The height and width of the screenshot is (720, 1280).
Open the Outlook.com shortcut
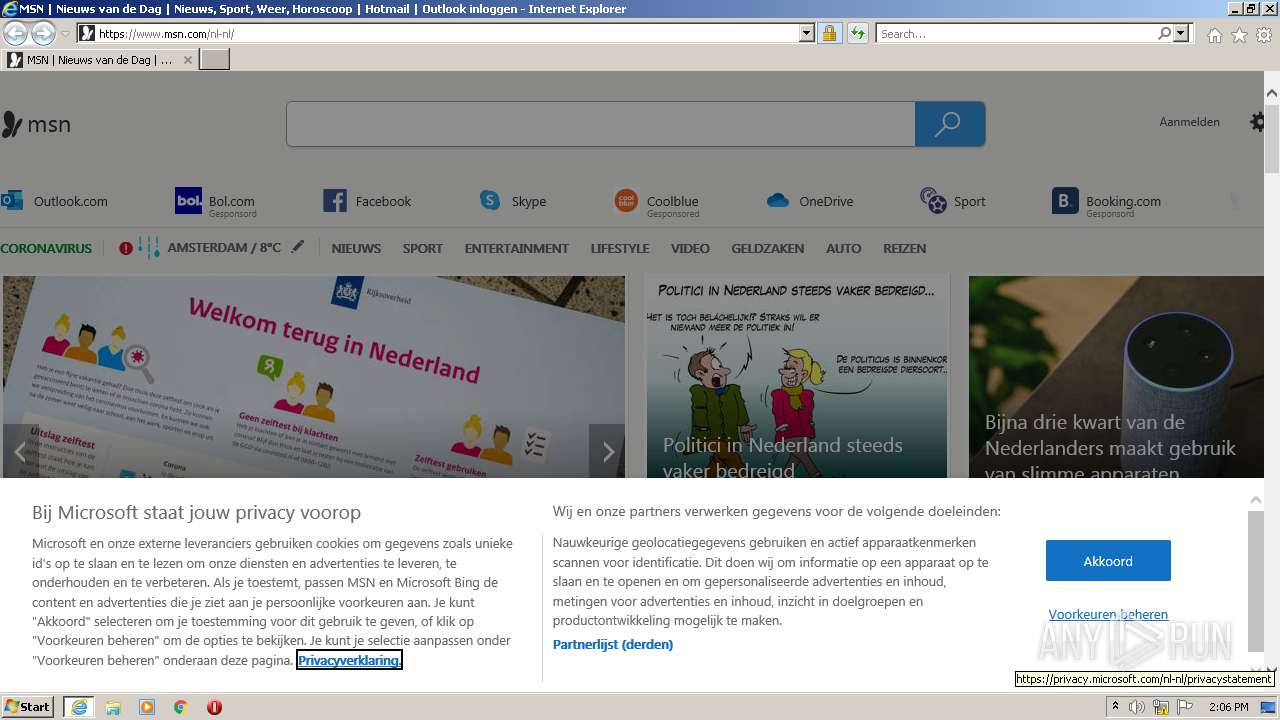pyautogui.click(x=55, y=201)
